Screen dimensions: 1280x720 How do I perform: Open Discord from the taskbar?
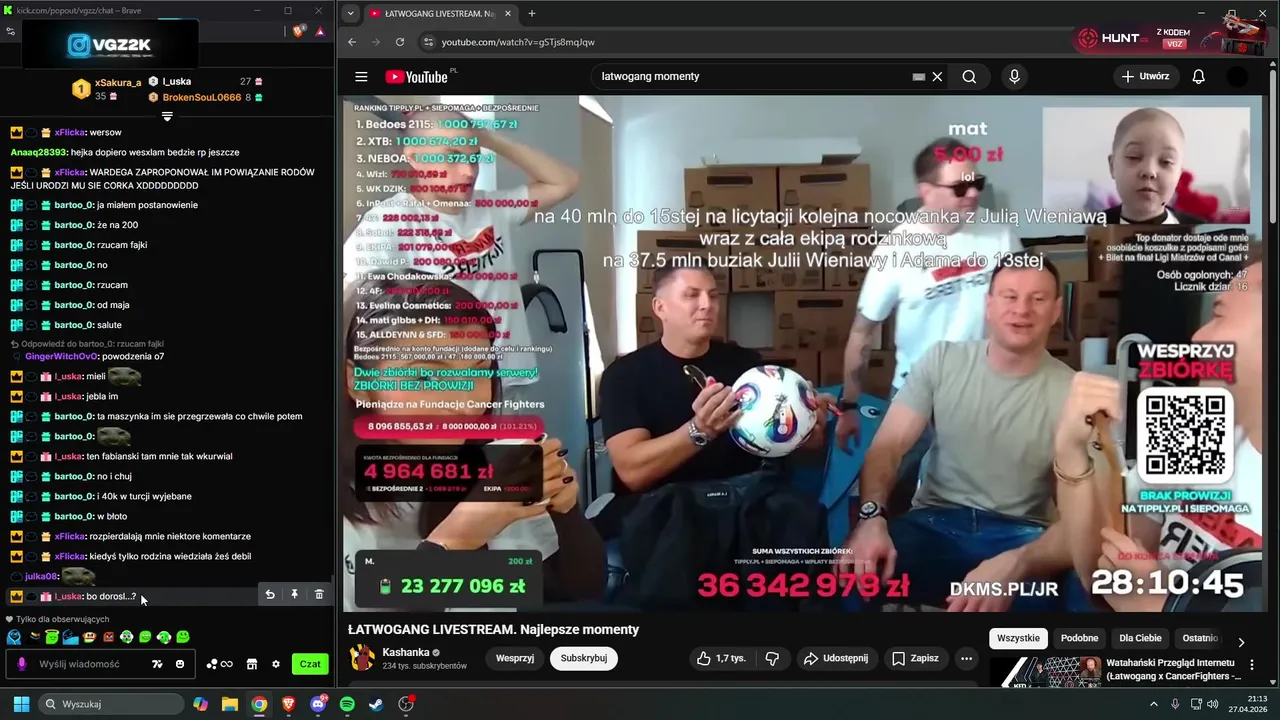coord(318,704)
